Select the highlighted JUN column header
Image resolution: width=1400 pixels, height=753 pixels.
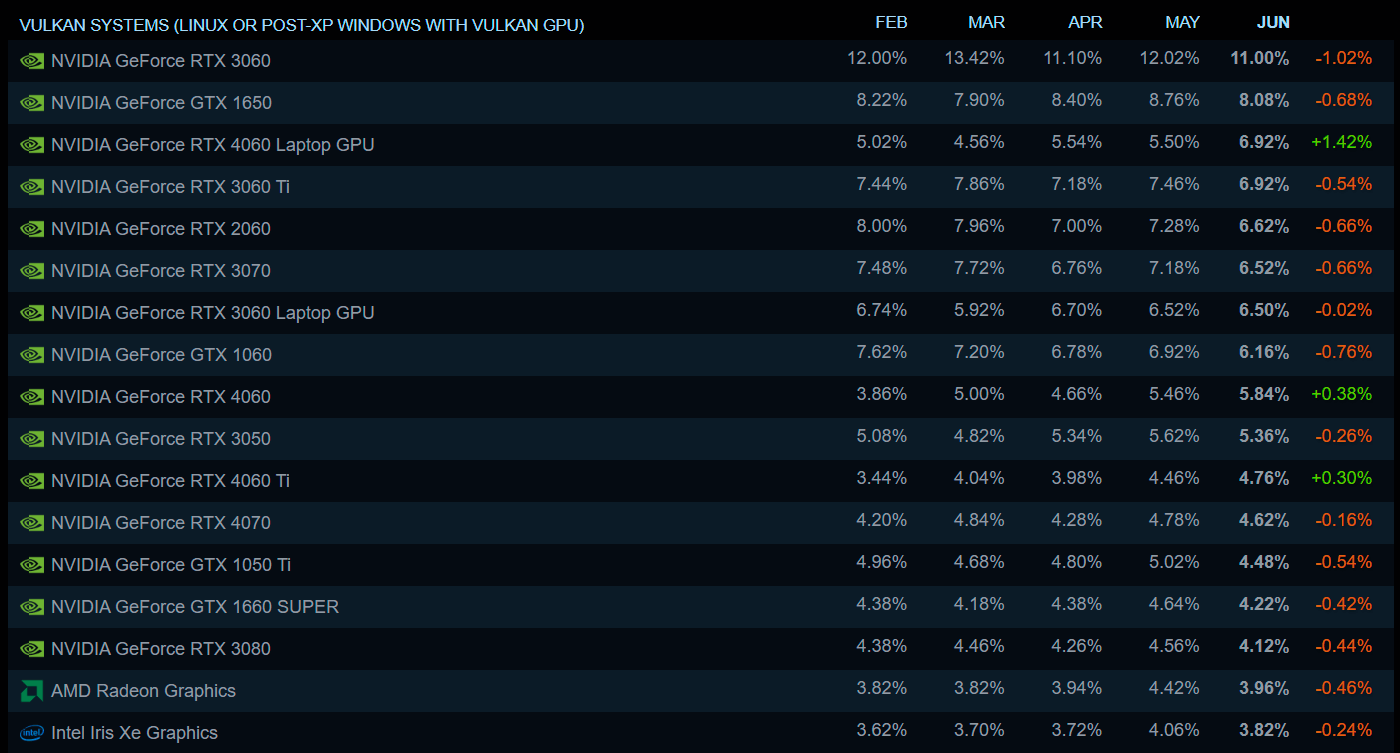(1273, 22)
